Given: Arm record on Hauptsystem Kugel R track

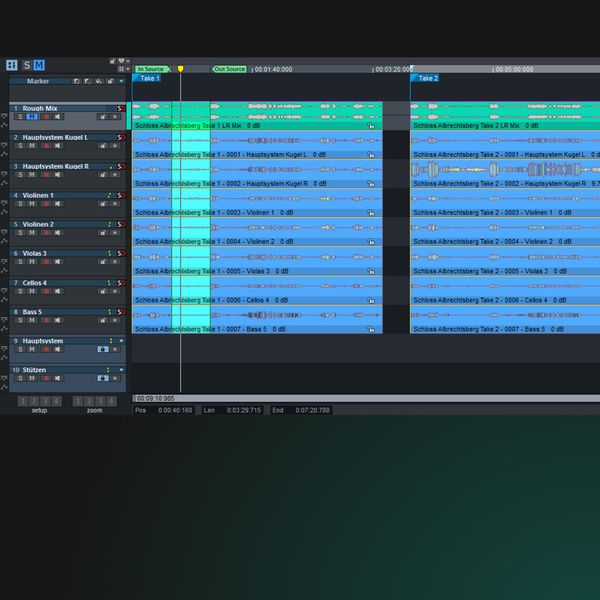Looking at the screenshot, I should (x=46, y=175).
